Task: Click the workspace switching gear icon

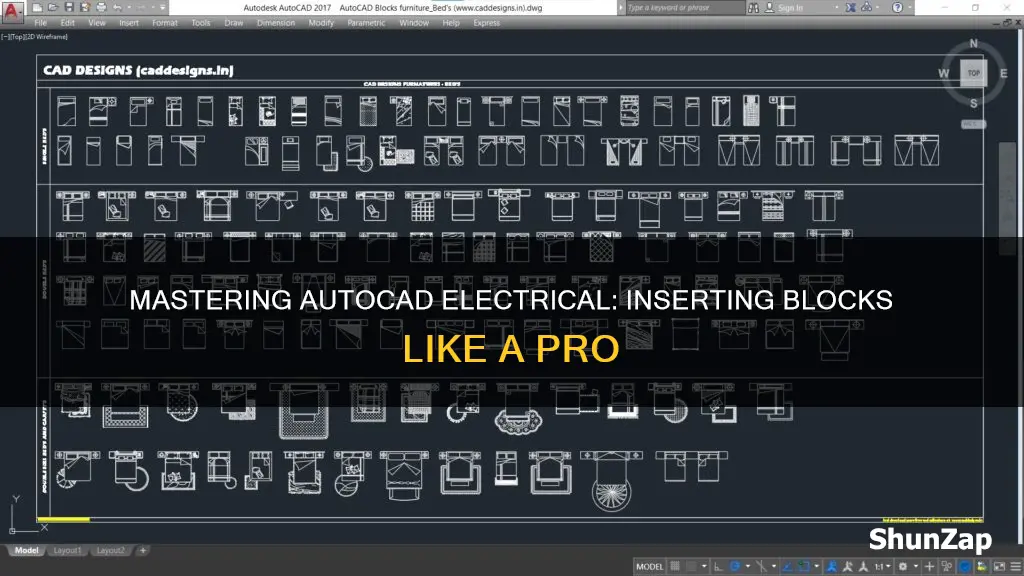Action: [903, 567]
